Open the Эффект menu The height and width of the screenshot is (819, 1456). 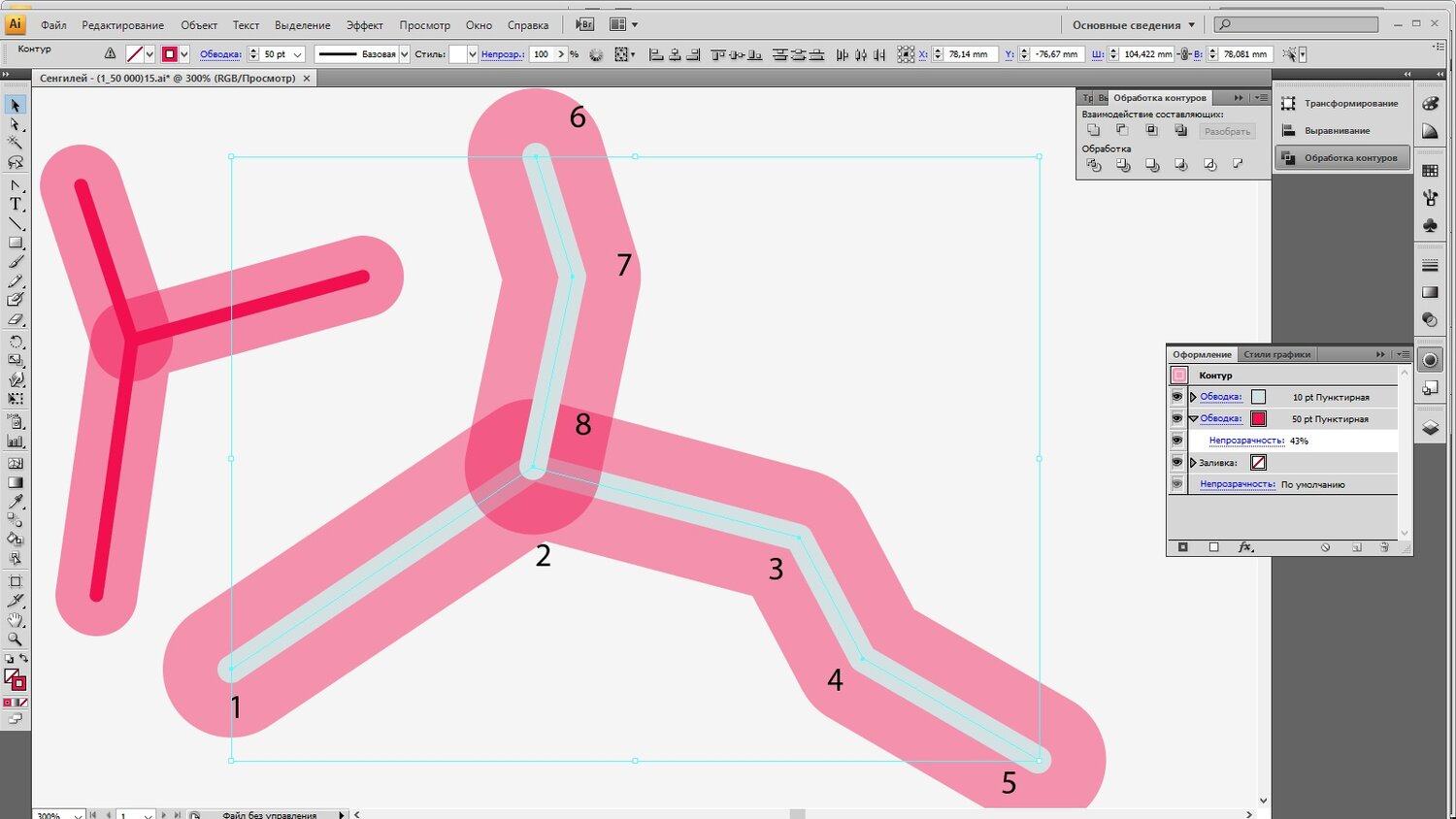pyautogui.click(x=364, y=25)
